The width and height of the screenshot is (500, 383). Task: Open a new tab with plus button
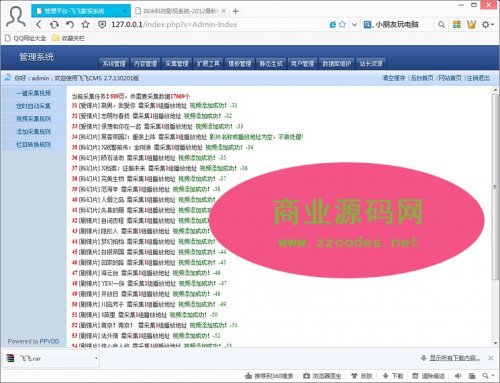pos(235,11)
